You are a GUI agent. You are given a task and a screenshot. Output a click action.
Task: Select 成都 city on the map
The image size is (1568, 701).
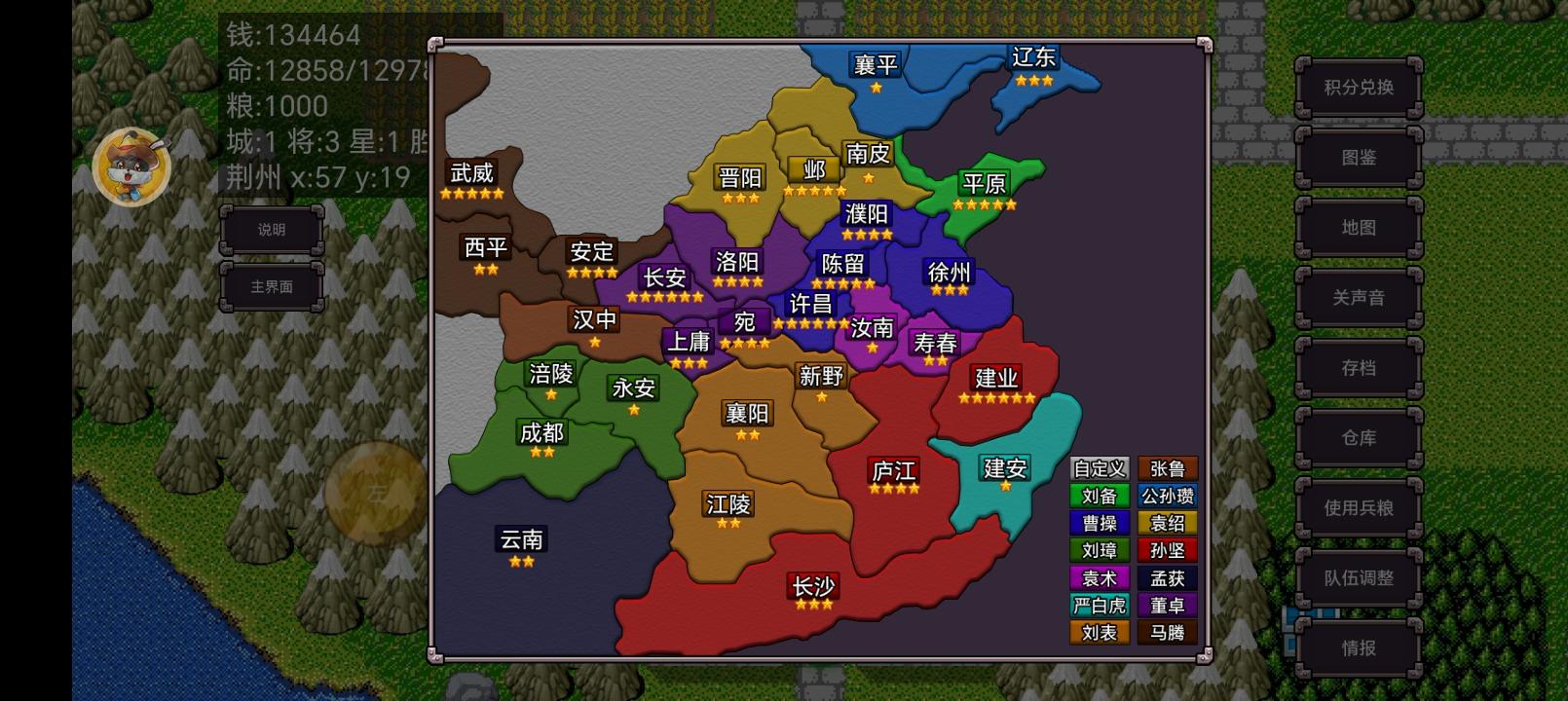pyautogui.click(x=541, y=432)
